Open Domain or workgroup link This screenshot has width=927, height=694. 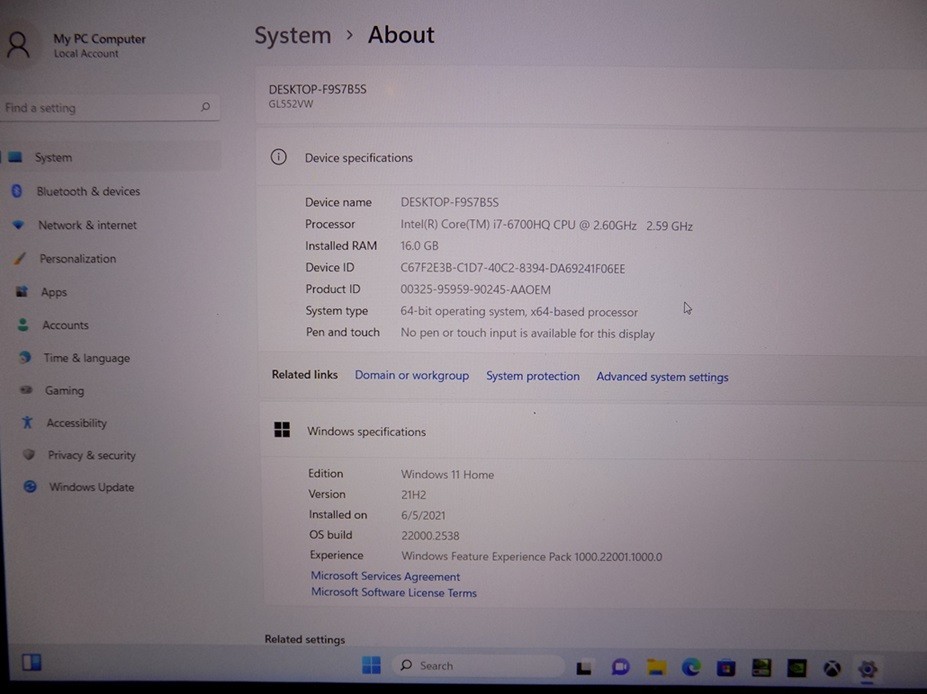(411, 375)
